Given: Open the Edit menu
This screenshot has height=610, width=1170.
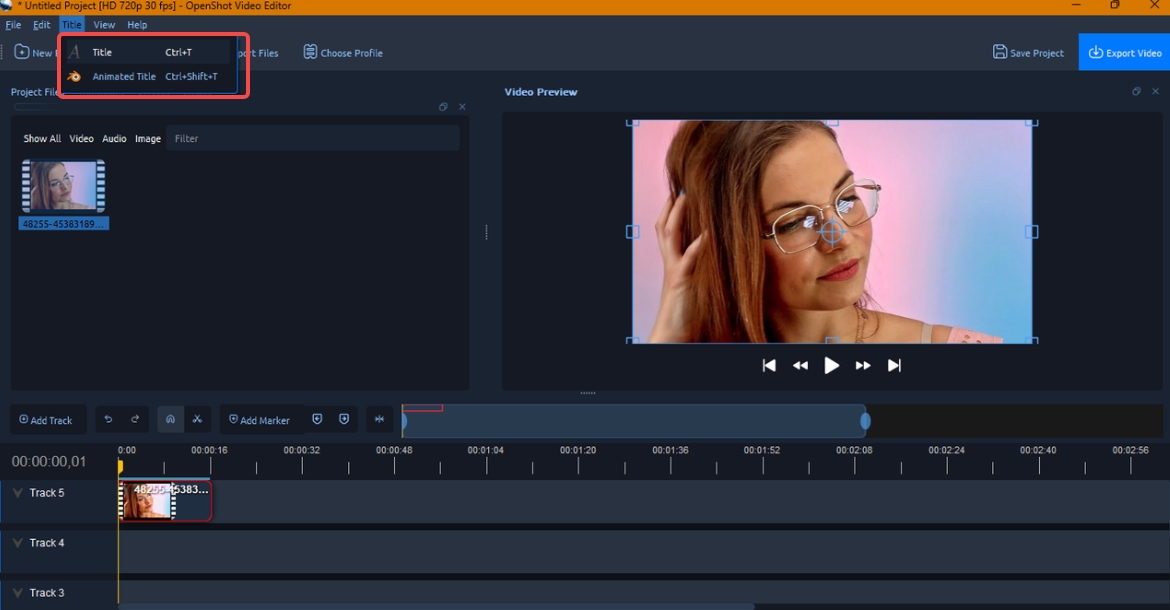Looking at the screenshot, I should (x=42, y=25).
